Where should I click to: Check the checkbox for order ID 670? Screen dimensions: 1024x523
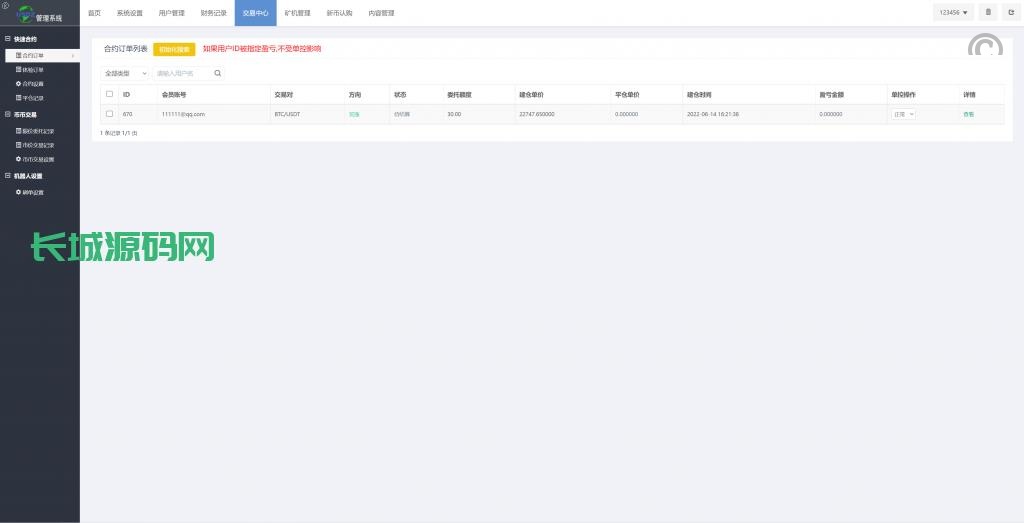[x=109, y=114]
